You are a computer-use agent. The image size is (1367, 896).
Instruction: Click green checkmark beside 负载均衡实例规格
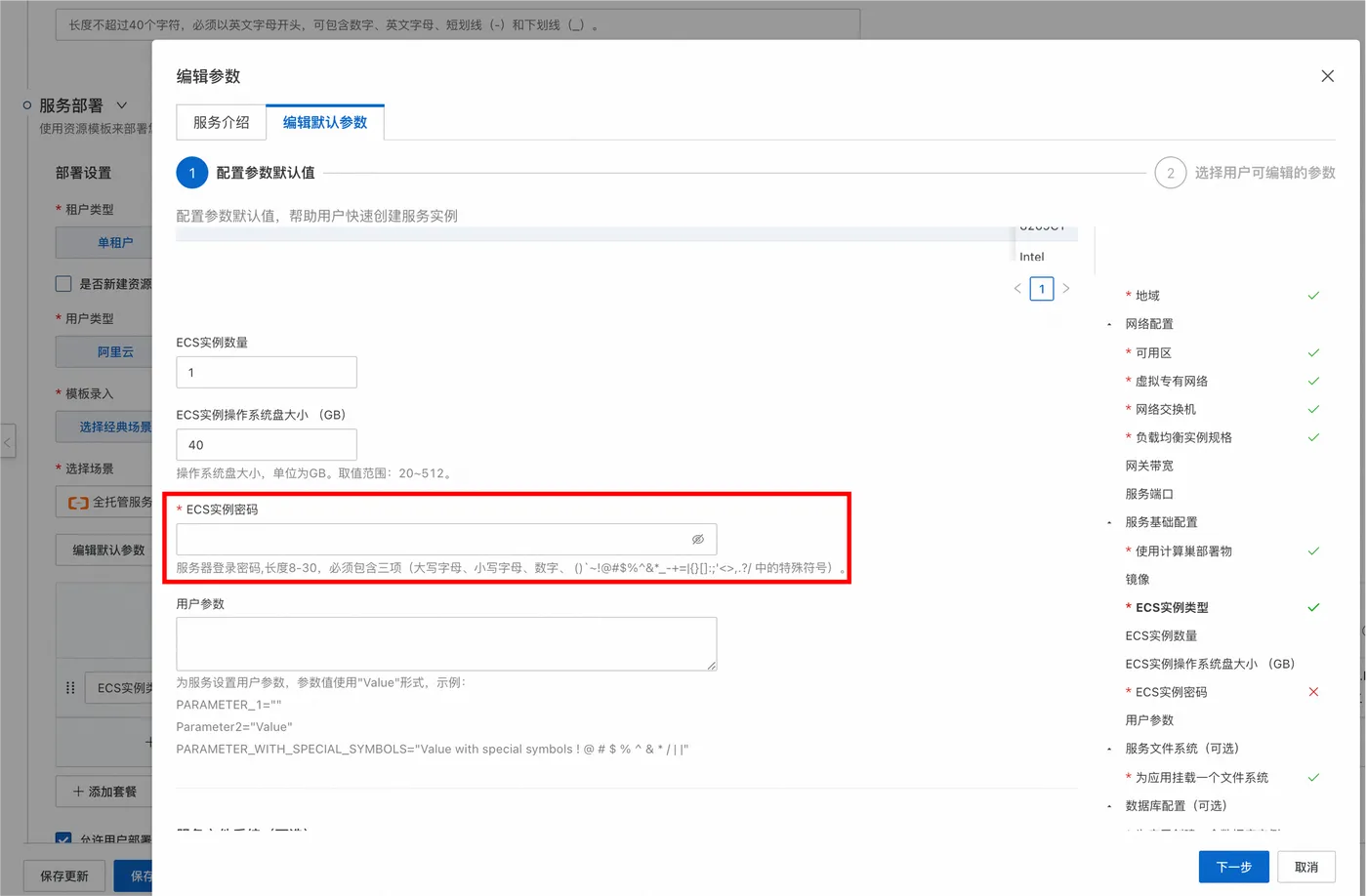coord(1313,437)
